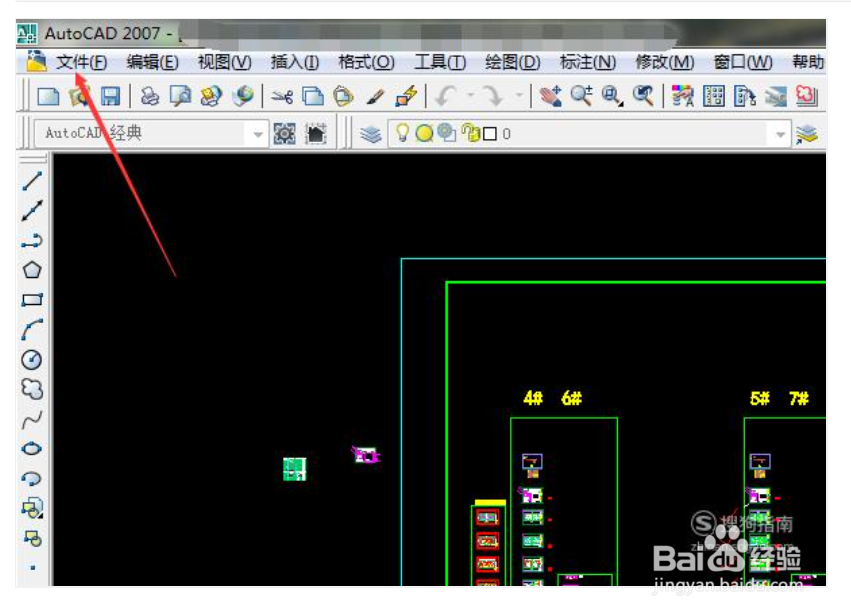This screenshot has width=851, height=615.
Task: Toggle layer 0 on/off light bulb
Action: 402,132
